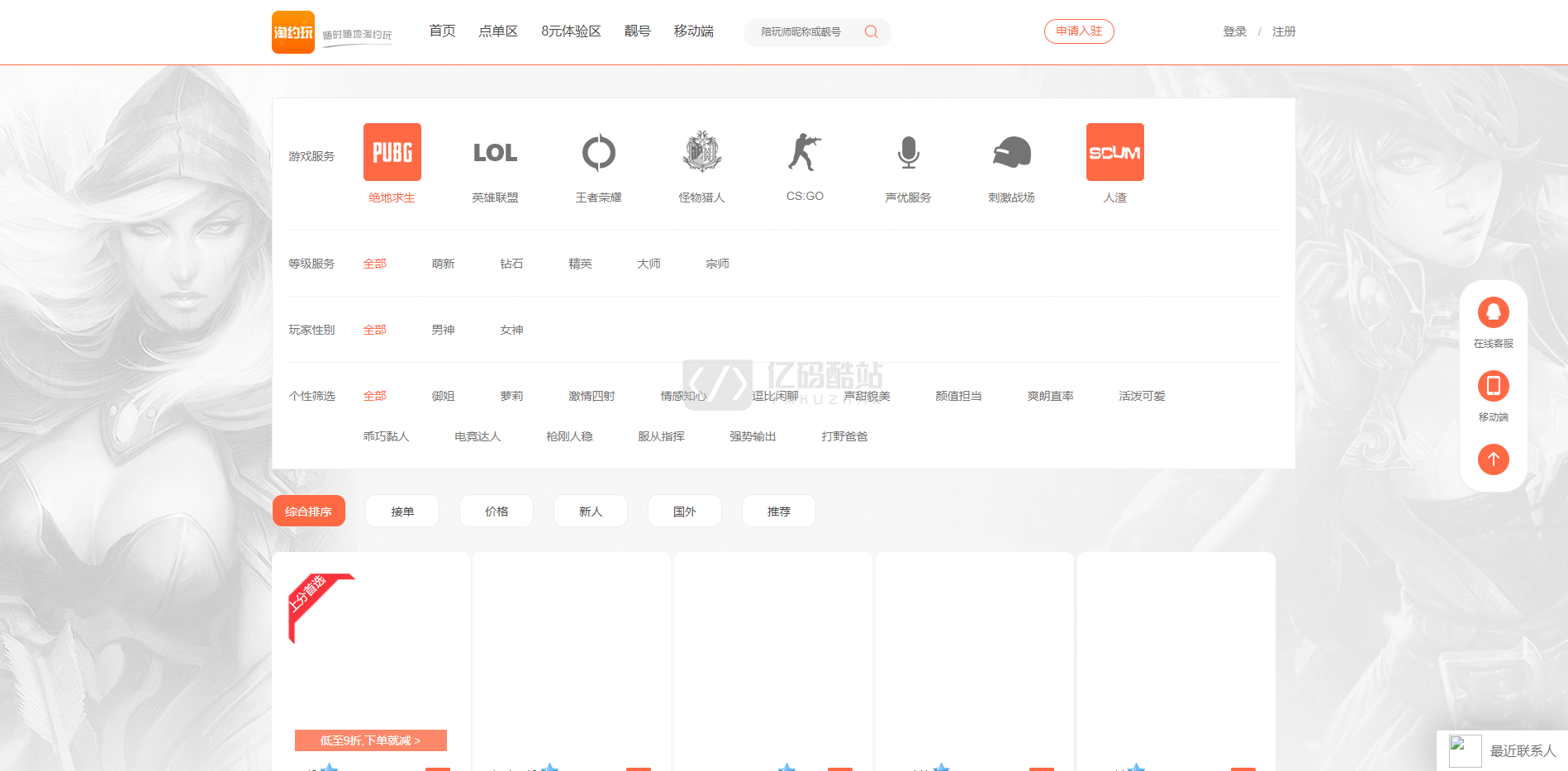Open the 移动端 phone icon in sidebar
The width and height of the screenshot is (1568, 771).
[x=1494, y=386]
